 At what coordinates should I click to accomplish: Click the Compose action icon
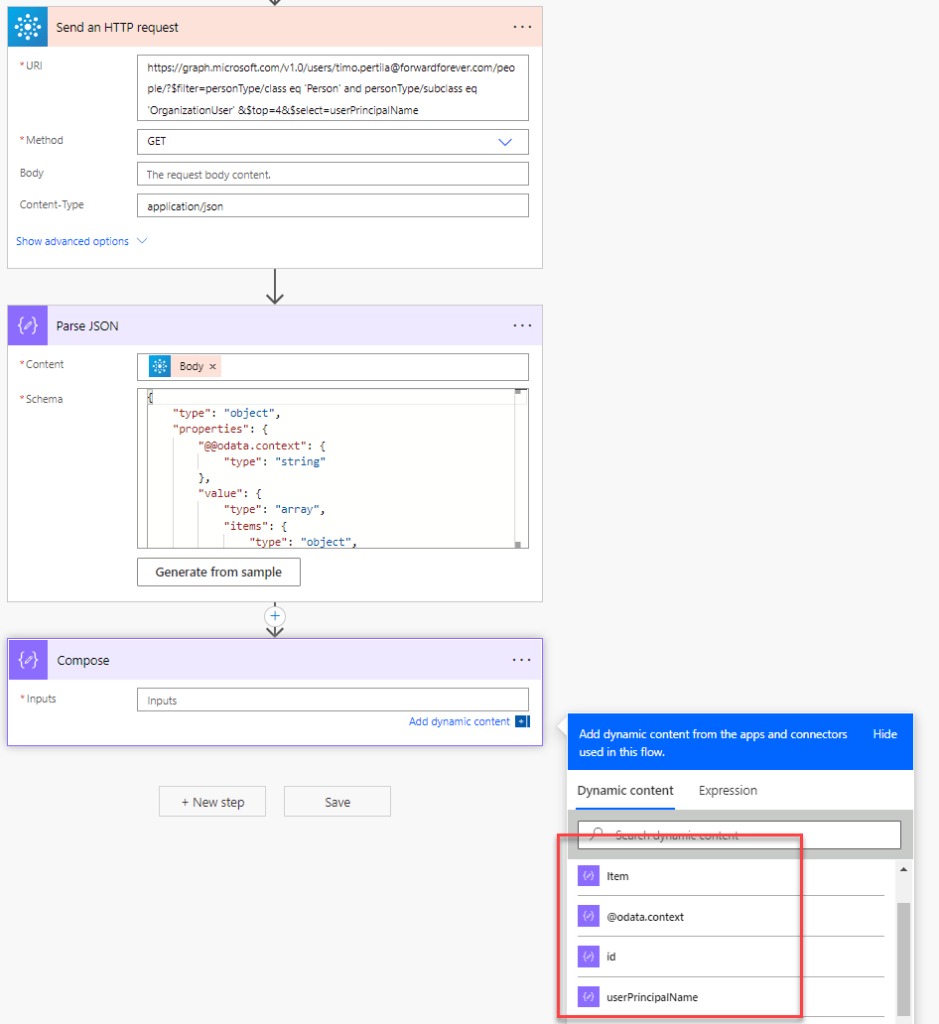(x=28, y=660)
